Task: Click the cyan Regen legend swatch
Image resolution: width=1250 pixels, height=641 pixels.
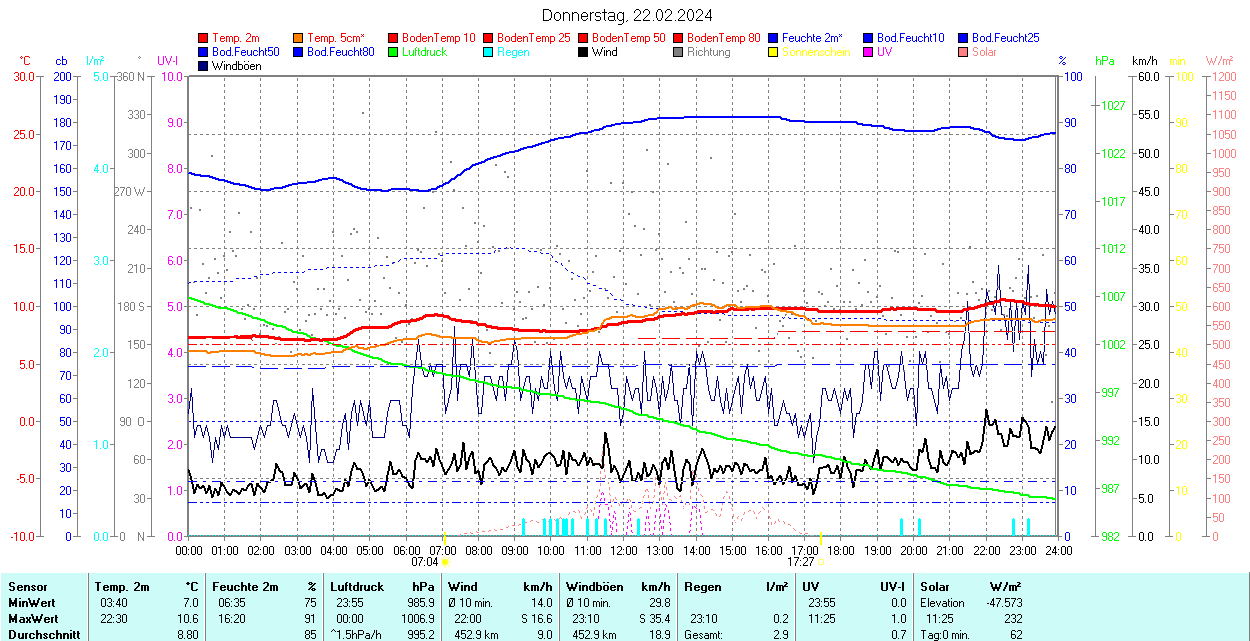Action: point(488,52)
